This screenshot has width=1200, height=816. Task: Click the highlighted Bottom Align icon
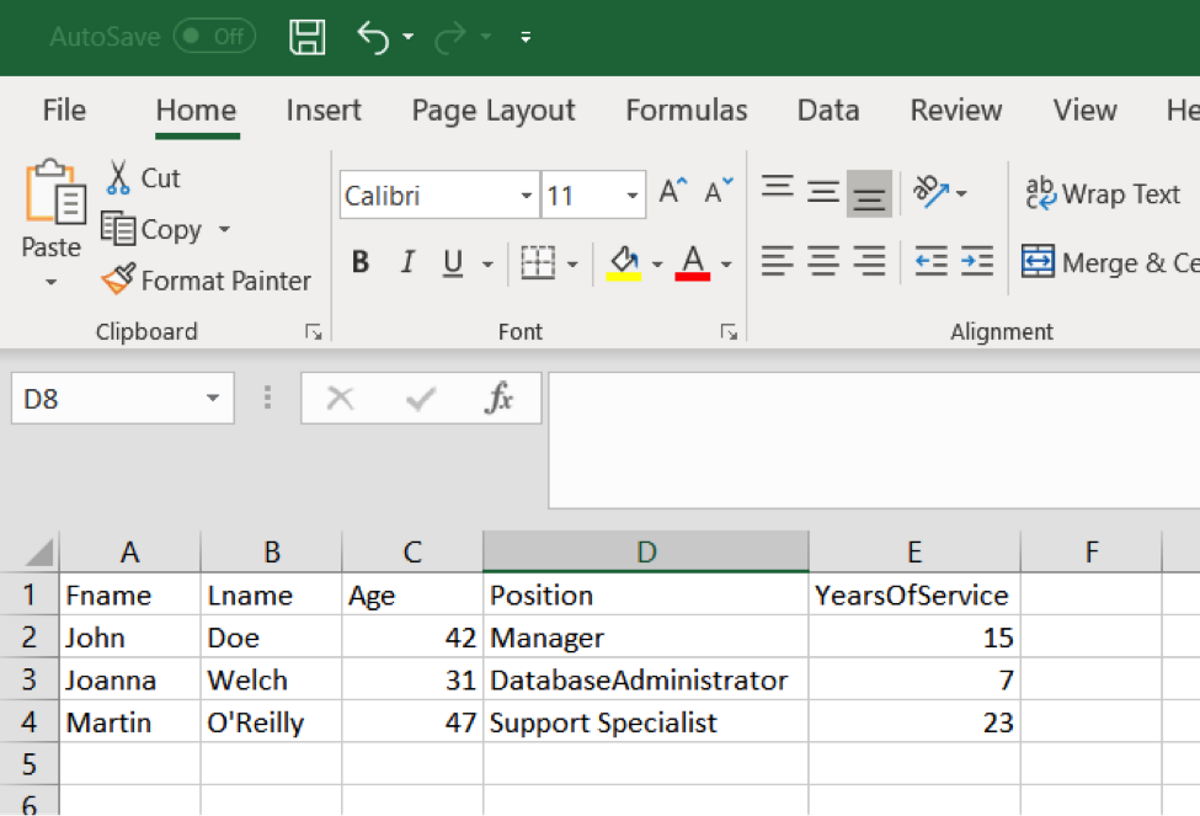(x=869, y=194)
